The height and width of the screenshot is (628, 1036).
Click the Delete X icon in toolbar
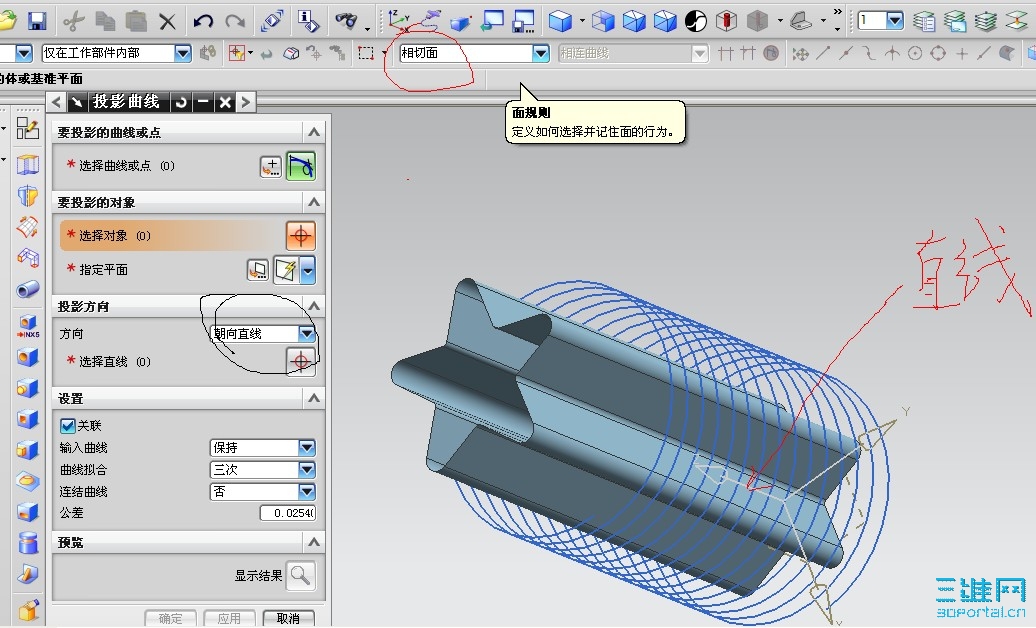[x=167, y=22]
